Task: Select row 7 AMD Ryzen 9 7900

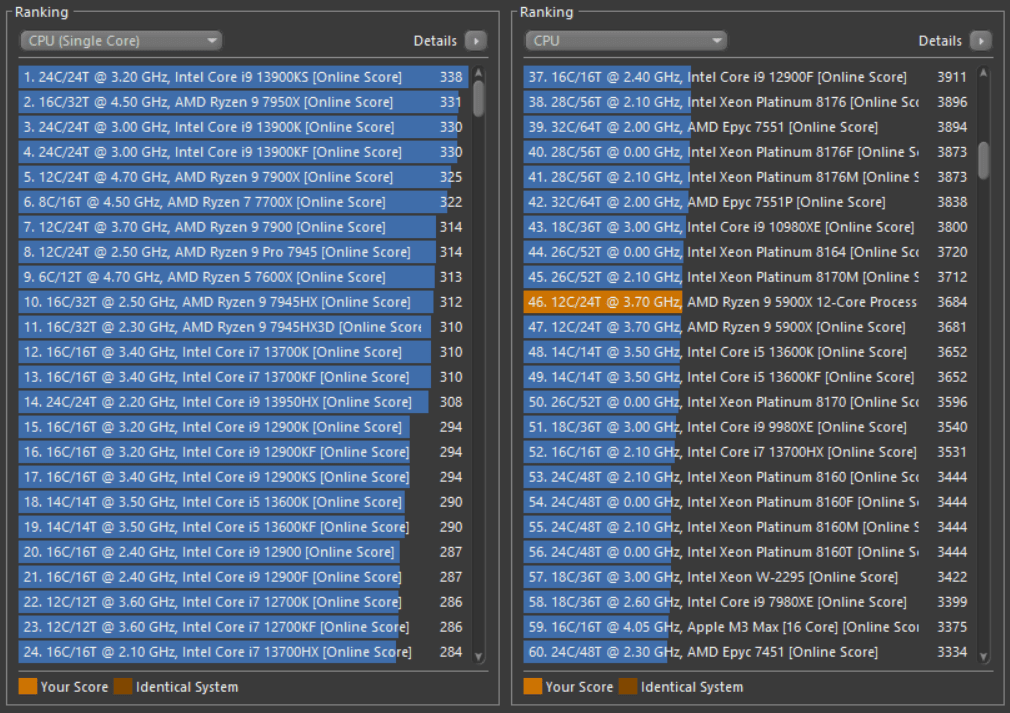Action: click(243, 227)
